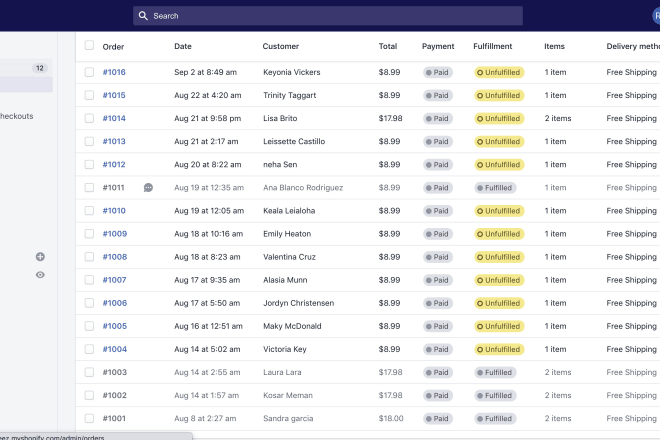Click the Unfulfilled badge on order #1016
The width and height of the screenshot is (660, 440).
point(499,72)
